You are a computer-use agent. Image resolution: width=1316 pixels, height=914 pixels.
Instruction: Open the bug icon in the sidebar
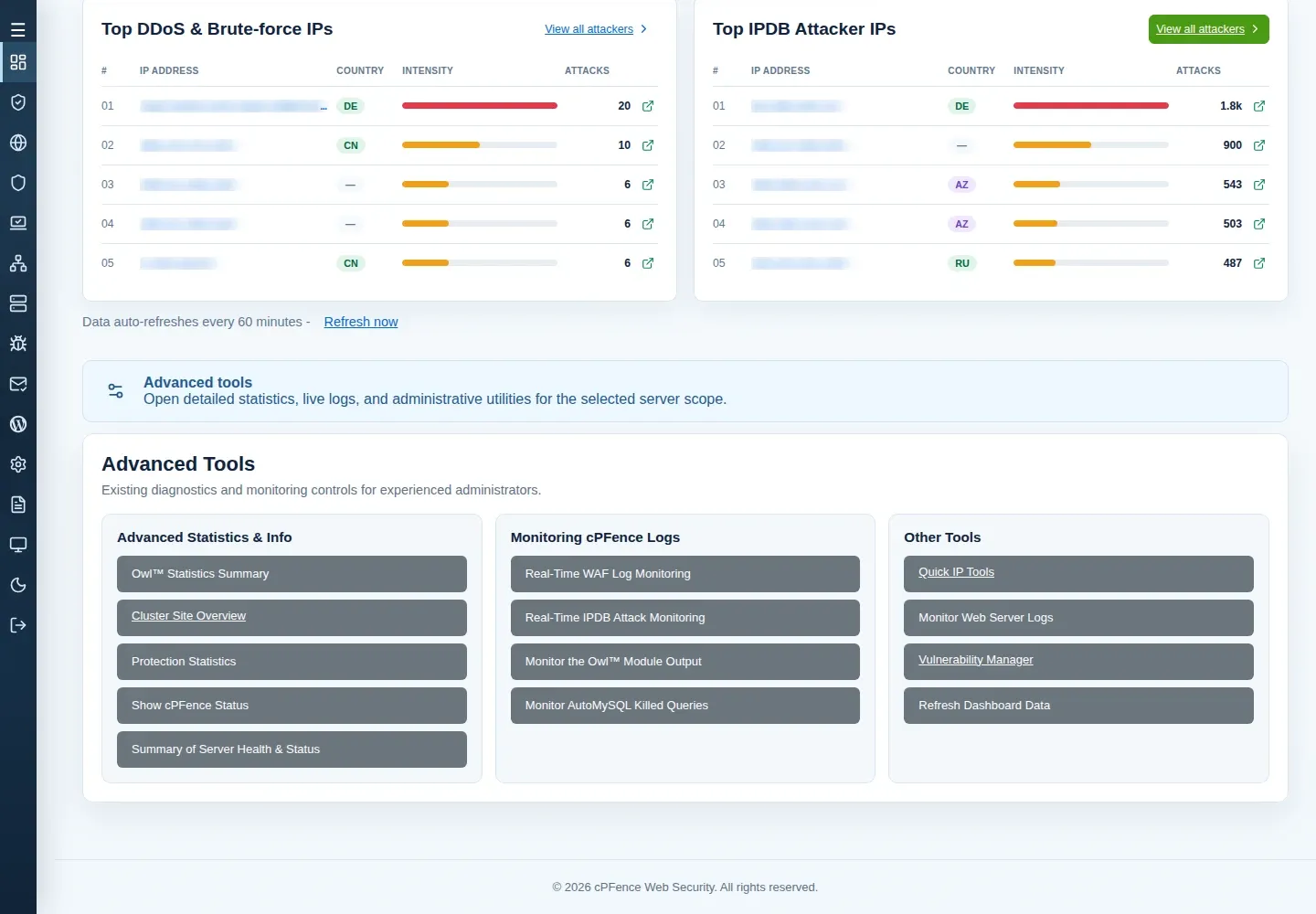(x=17, y=344)
